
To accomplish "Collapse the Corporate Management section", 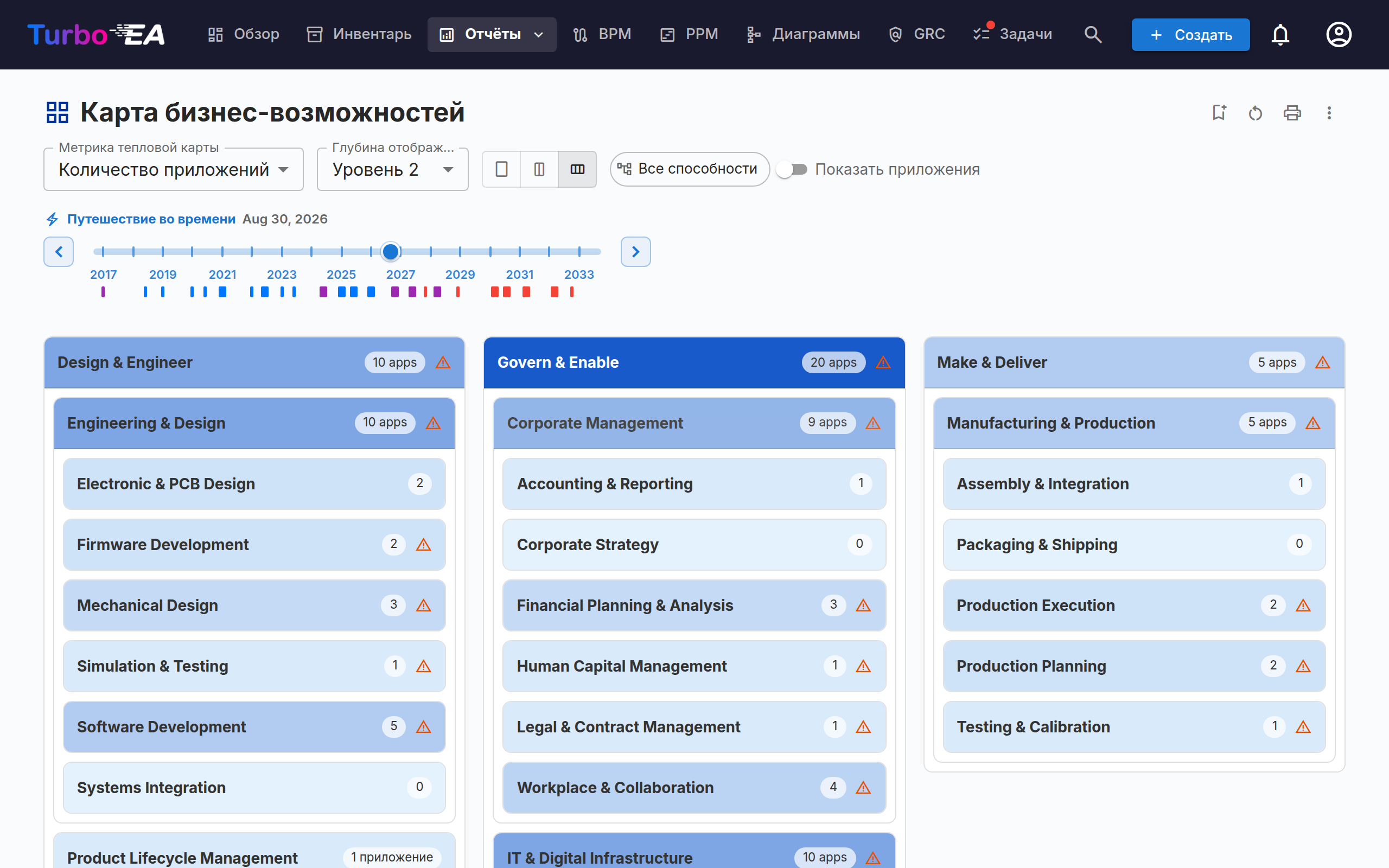I will coord(694,423).
